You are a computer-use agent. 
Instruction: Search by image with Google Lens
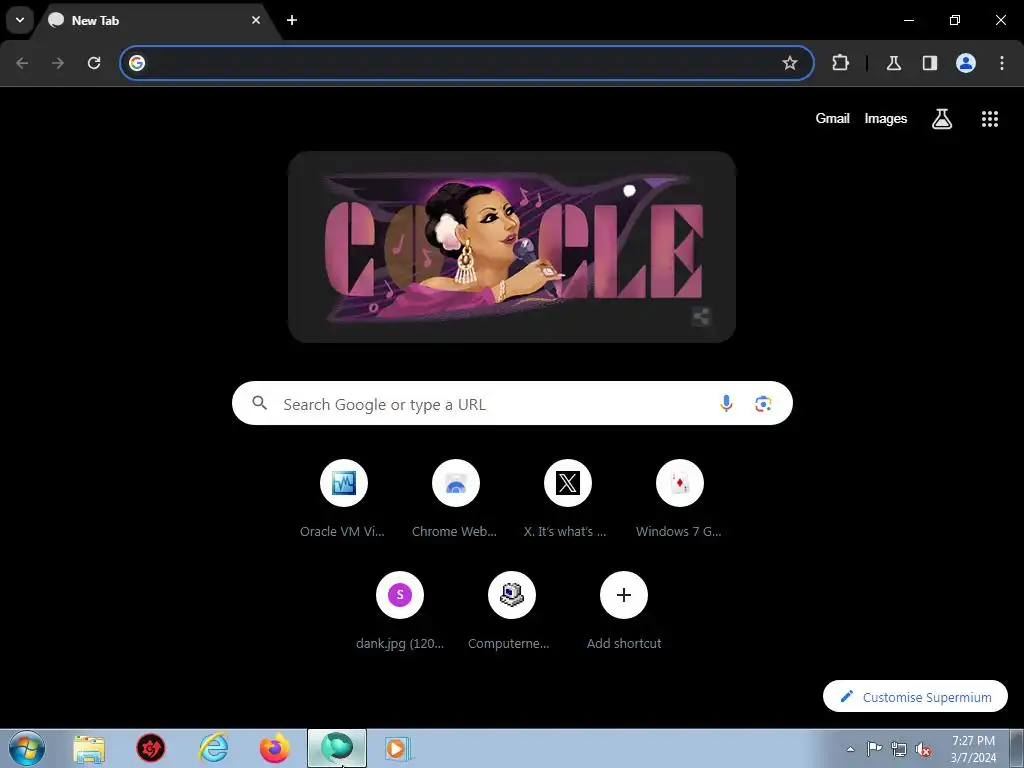[x=763, y=404]
